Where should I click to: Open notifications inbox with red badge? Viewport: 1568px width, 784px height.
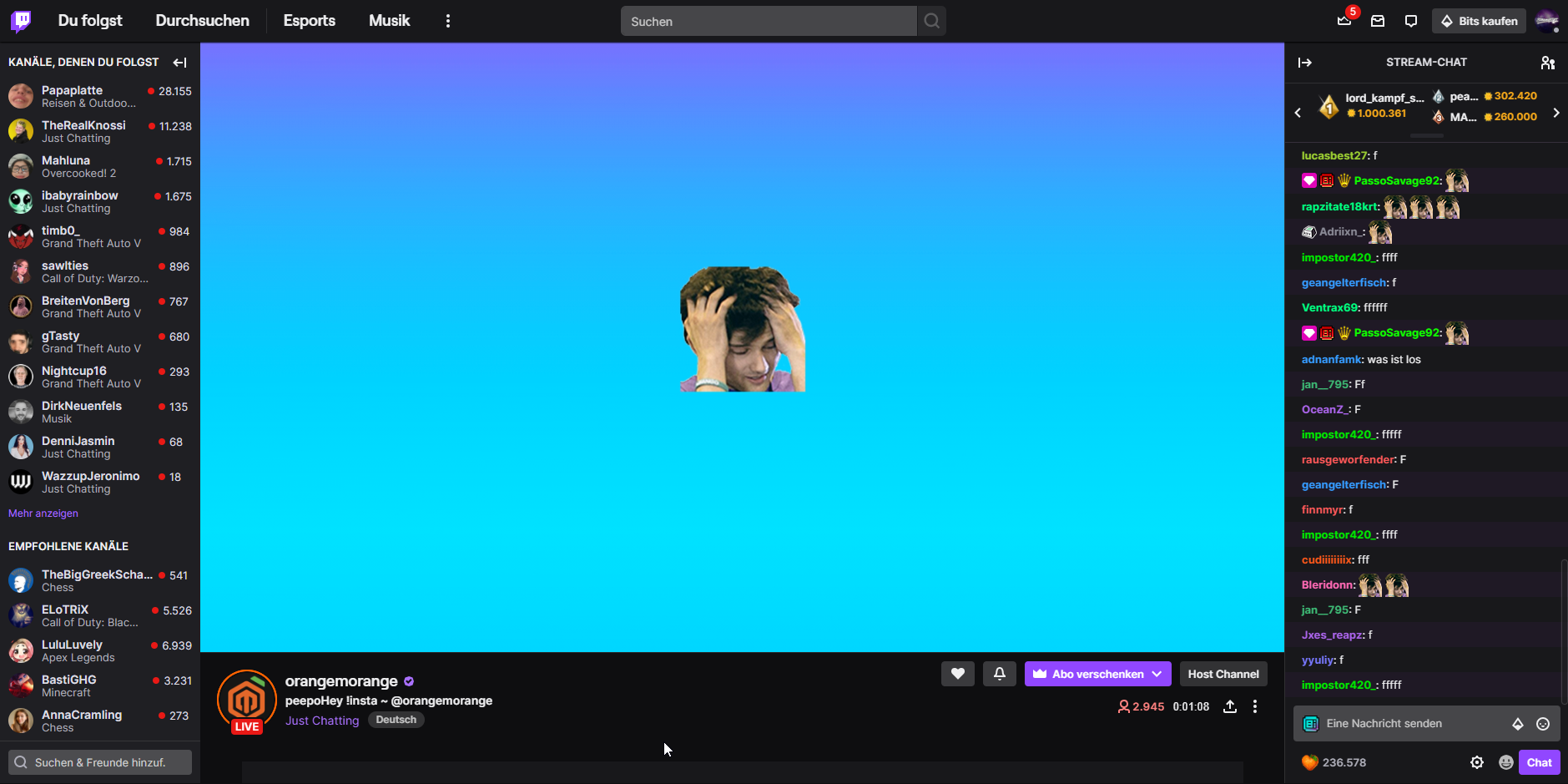[x=1344, y=21]
